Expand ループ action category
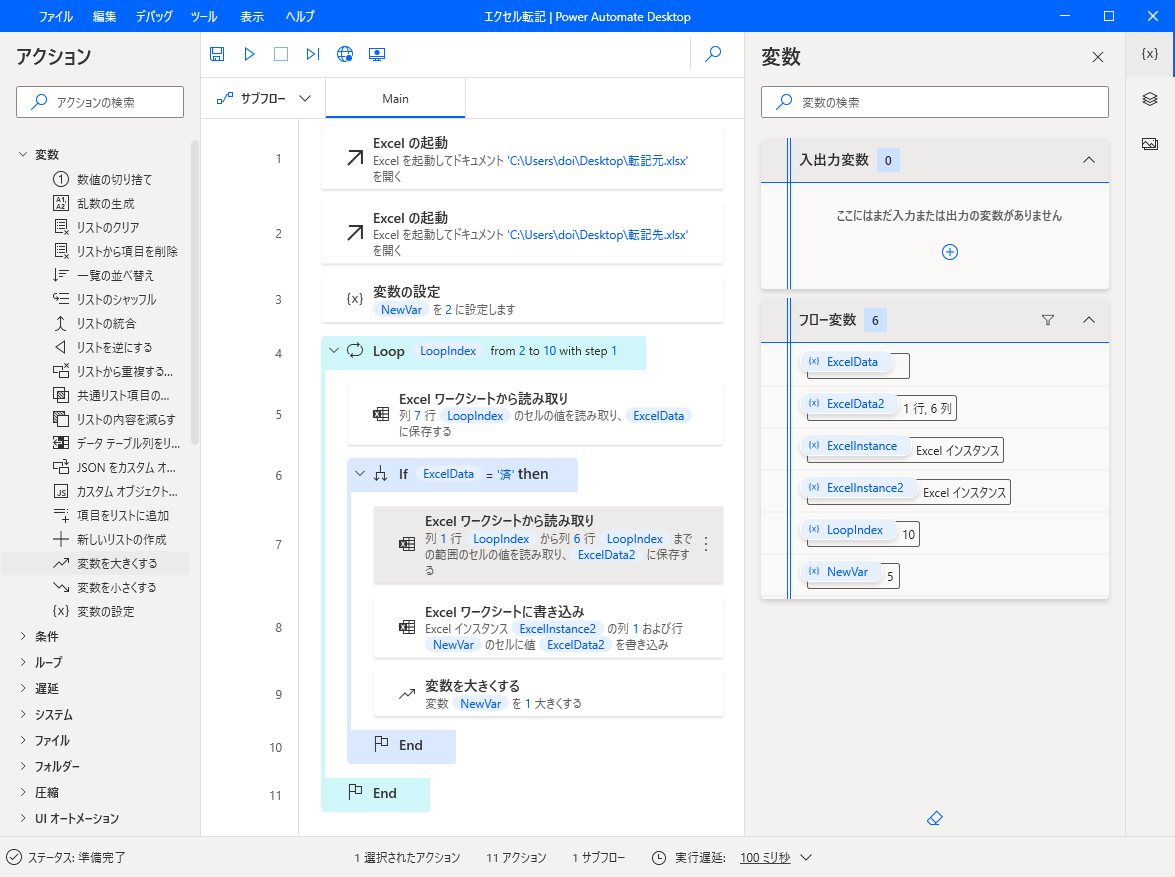 [x=22, y=663]
